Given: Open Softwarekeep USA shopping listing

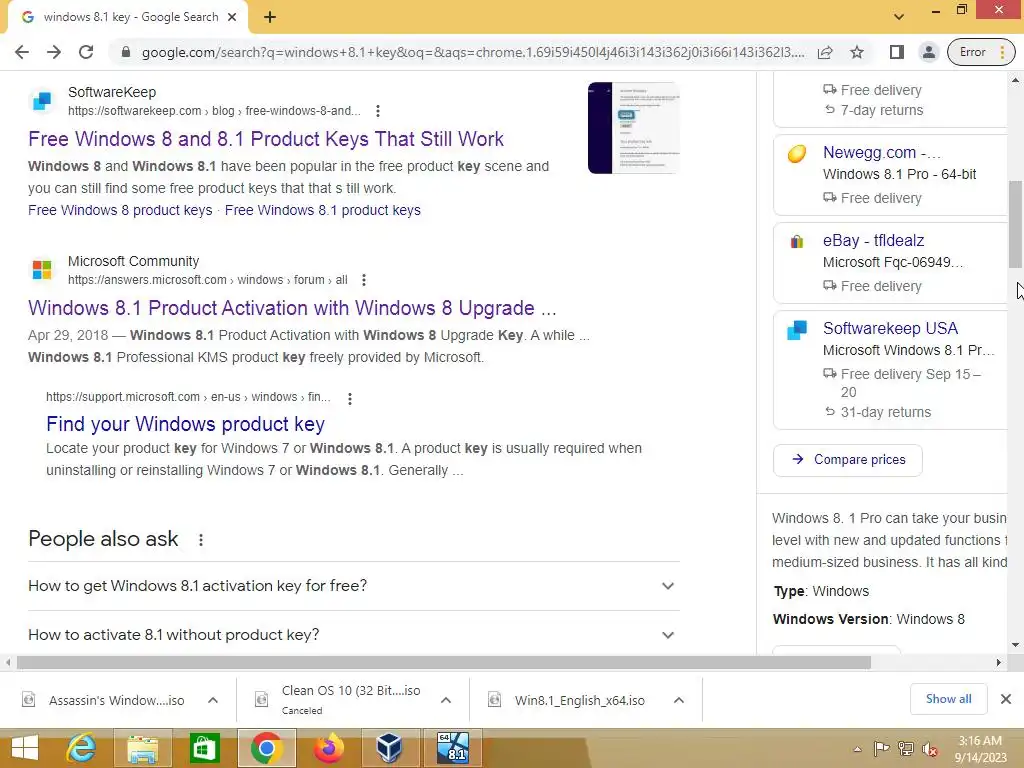Looking at the screenshot, I should 890,328.
